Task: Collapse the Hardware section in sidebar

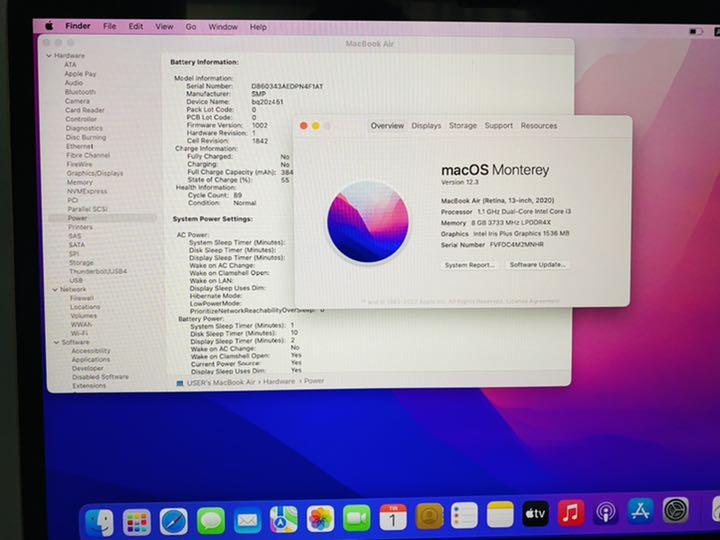Action: 49,56
